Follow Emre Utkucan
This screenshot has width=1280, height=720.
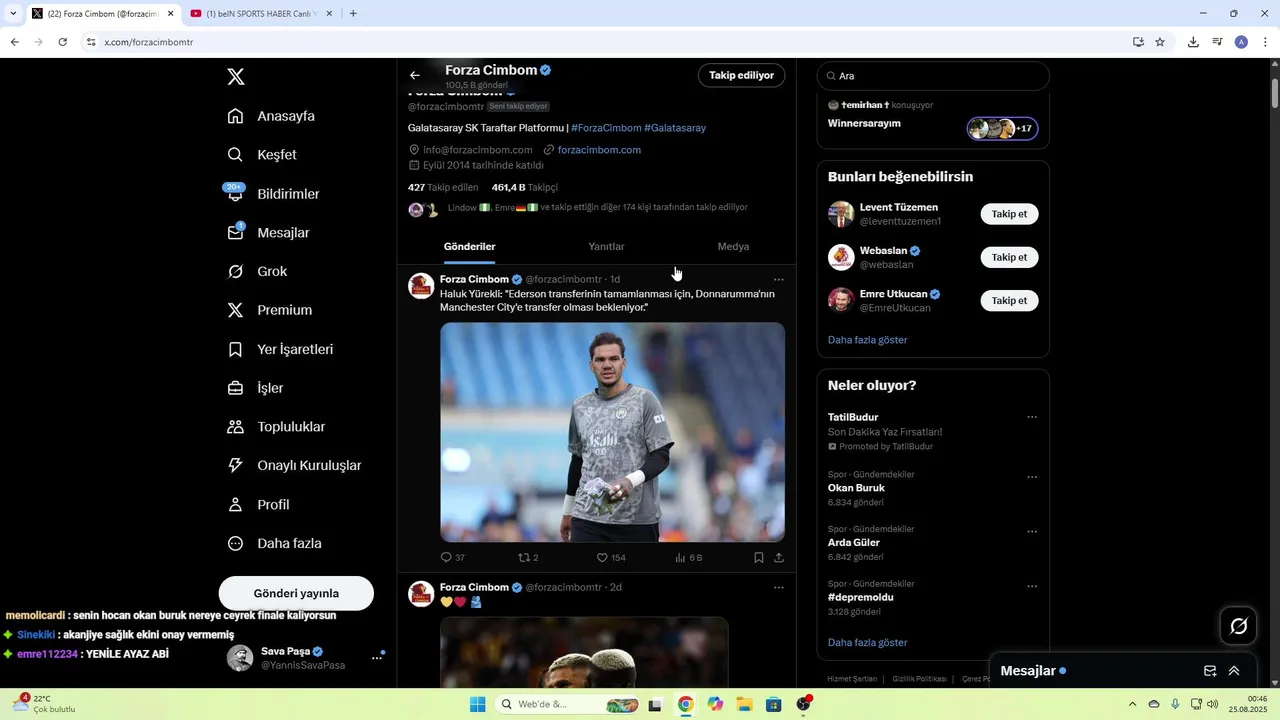(1009, 300)
